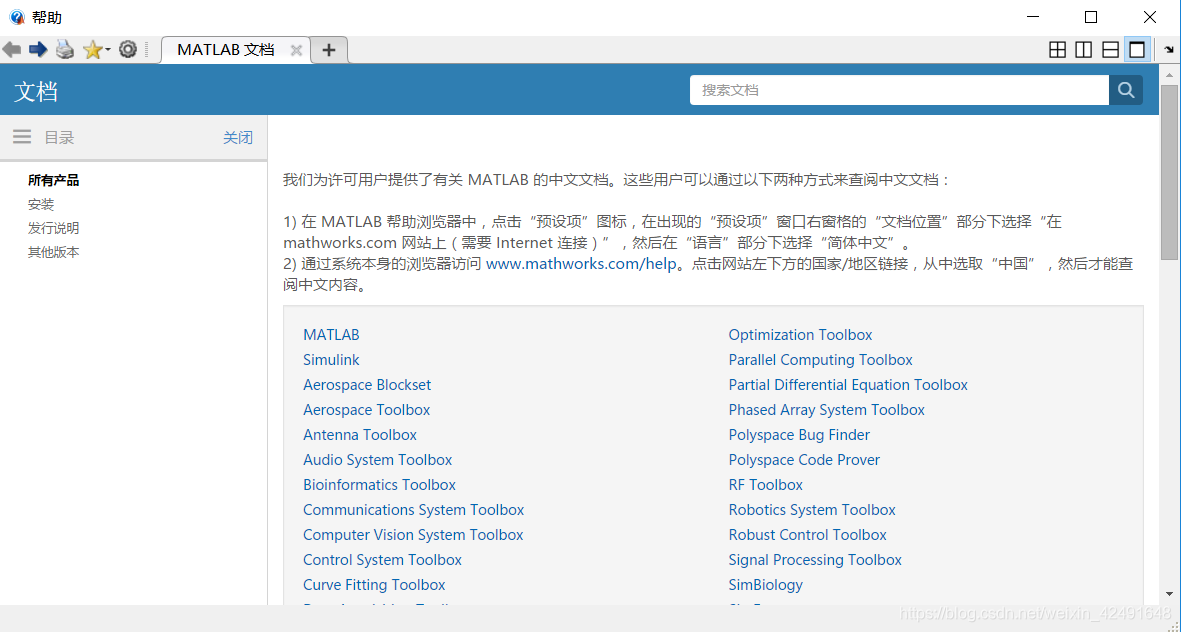This screenshot has height=632, width=1181.
Task: Open the Signal Processing Toolbox link
Action: pyautogui.click(x=815, y=560)
